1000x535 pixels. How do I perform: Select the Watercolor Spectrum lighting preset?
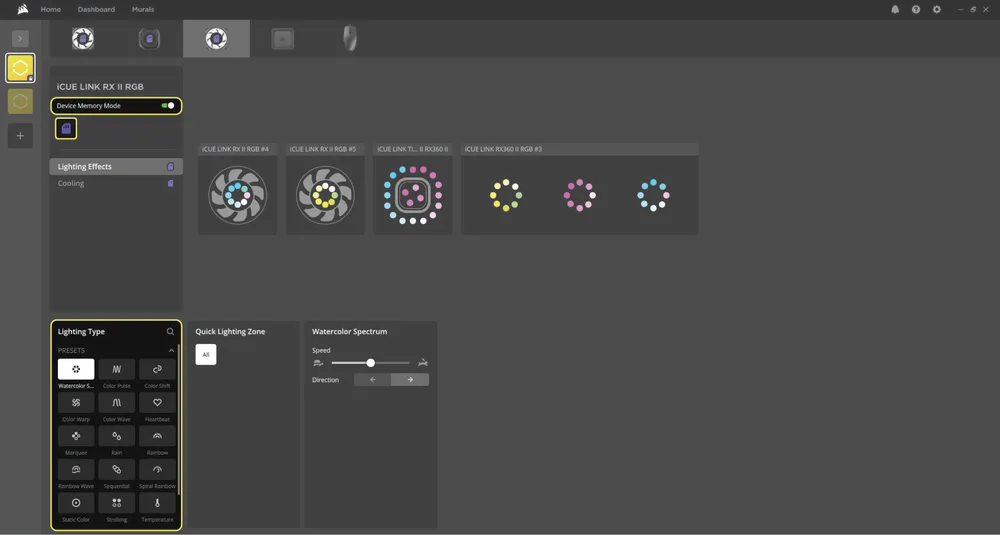coord(76,369)
